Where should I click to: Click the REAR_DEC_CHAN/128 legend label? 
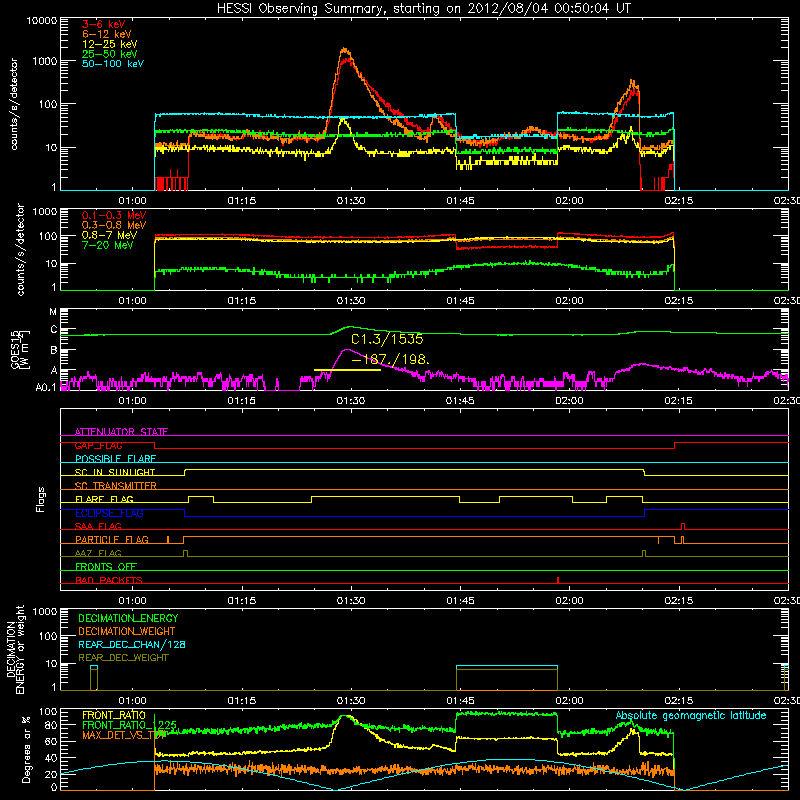(x=132, y=645)
